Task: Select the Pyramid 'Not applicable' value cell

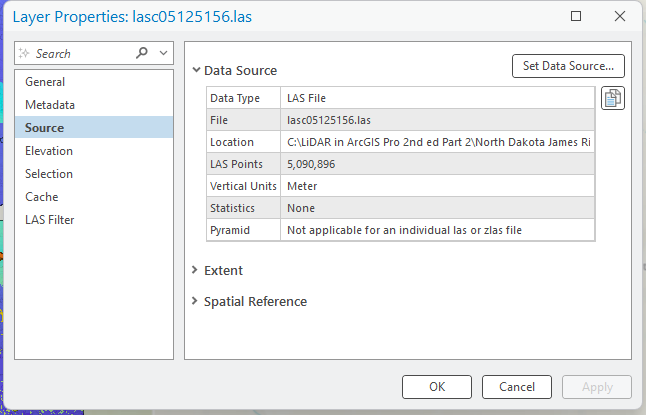Action: (x=438, y=230)
